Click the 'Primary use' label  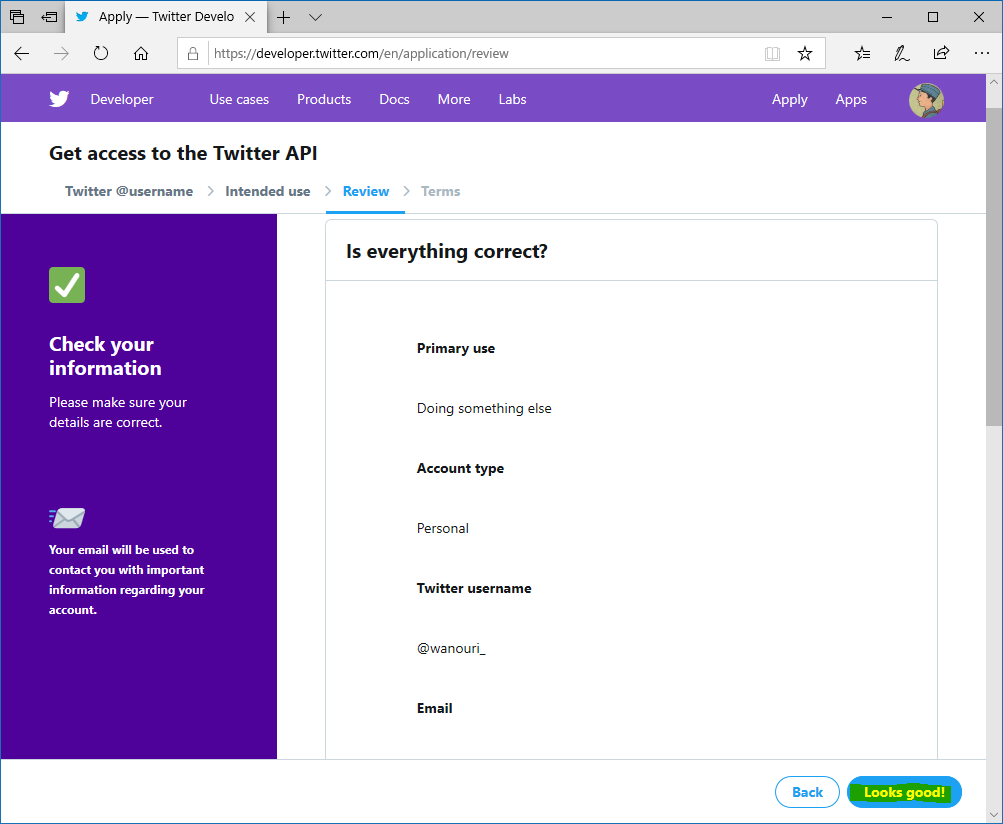(455, 348)
